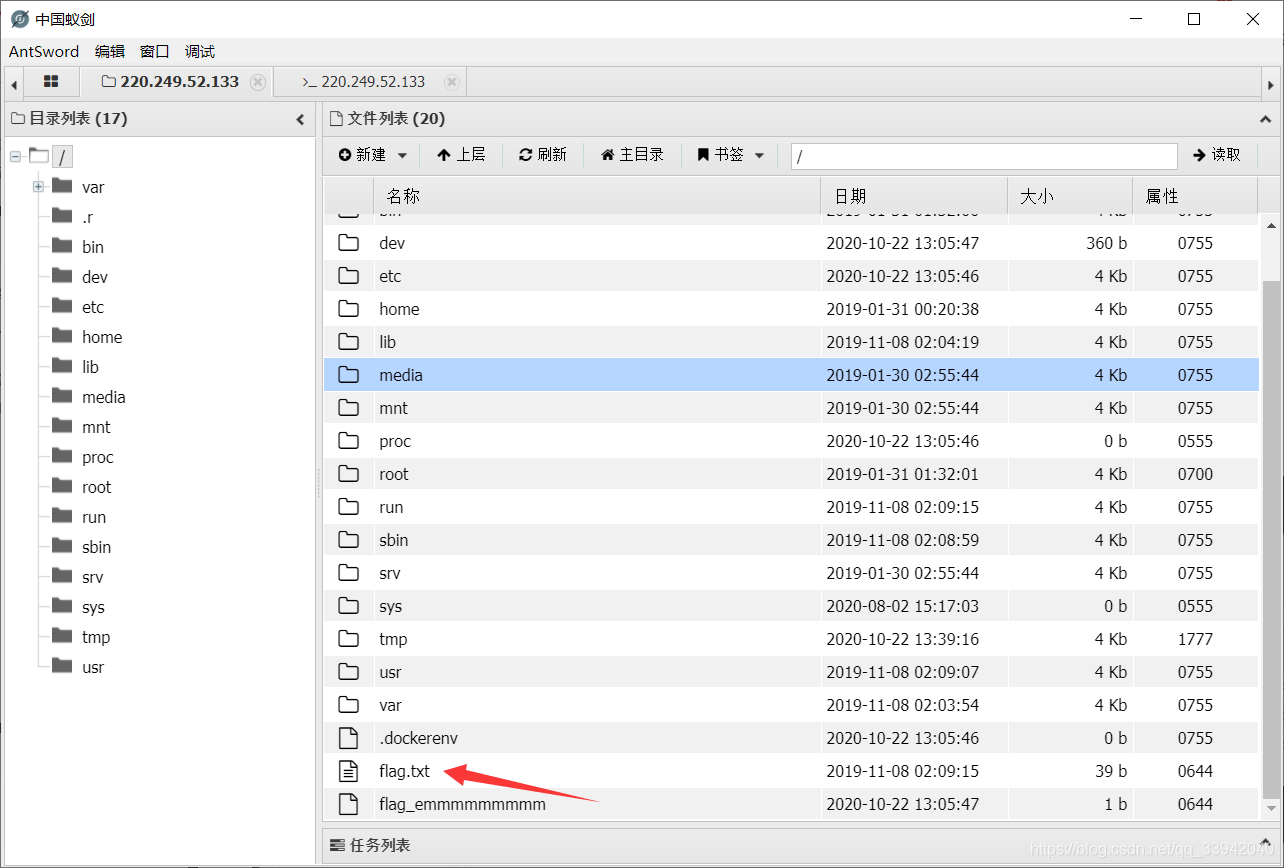Open the 窗口 menu
The width and height of the screenshot is (1284, 868).
coord(155,52)
